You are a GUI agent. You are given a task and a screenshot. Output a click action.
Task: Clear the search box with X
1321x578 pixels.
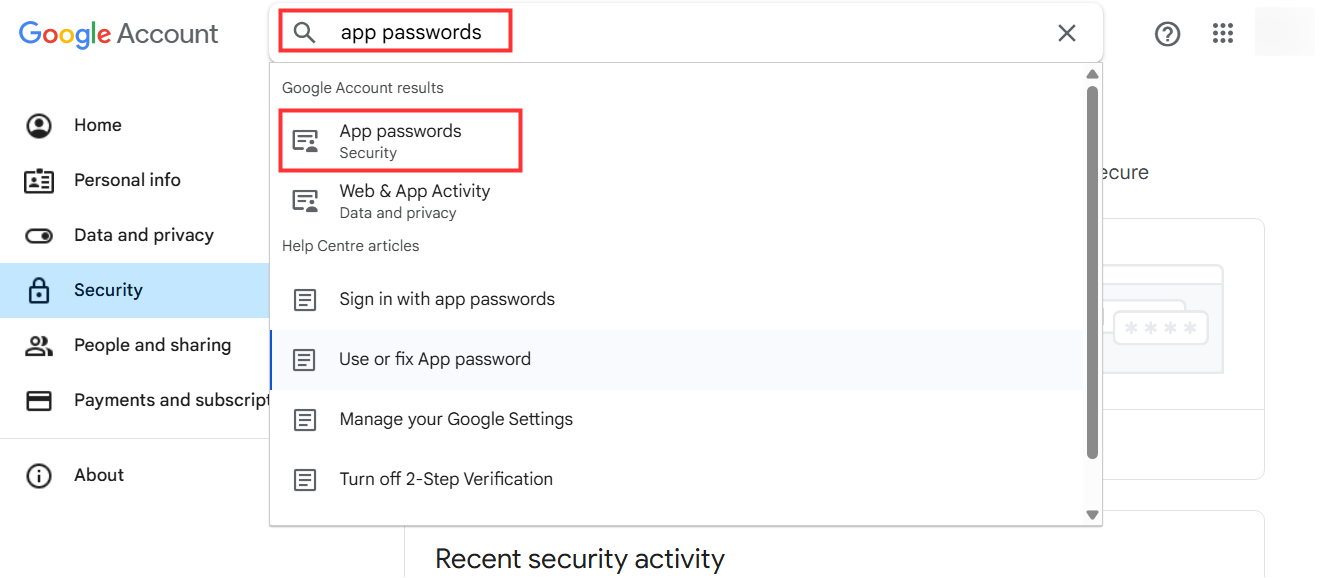pyautogui.click(x=1067, y=33)
